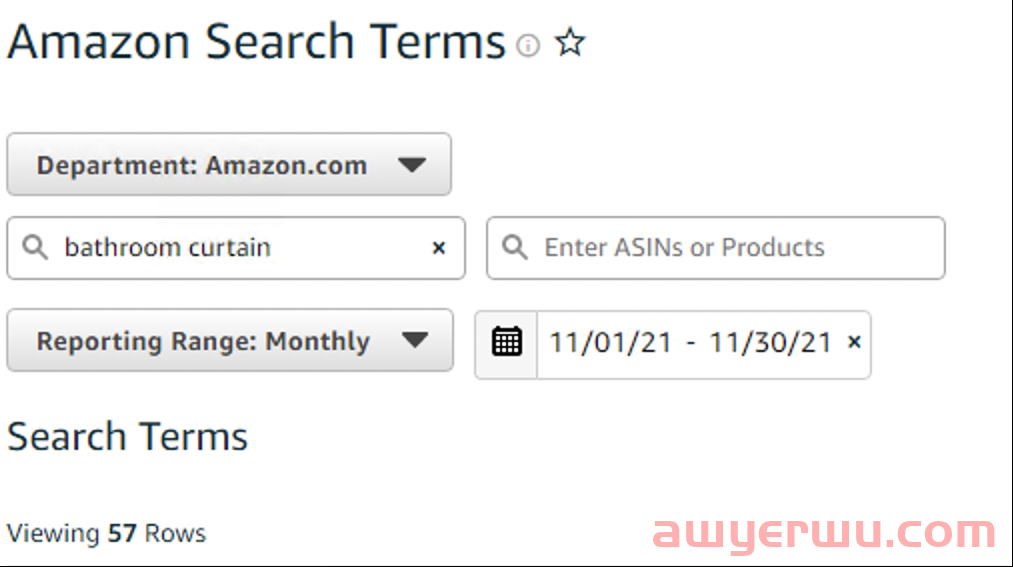Click the dash between the two dates
The image size is (1013, 567).
(x=691, y=343)
